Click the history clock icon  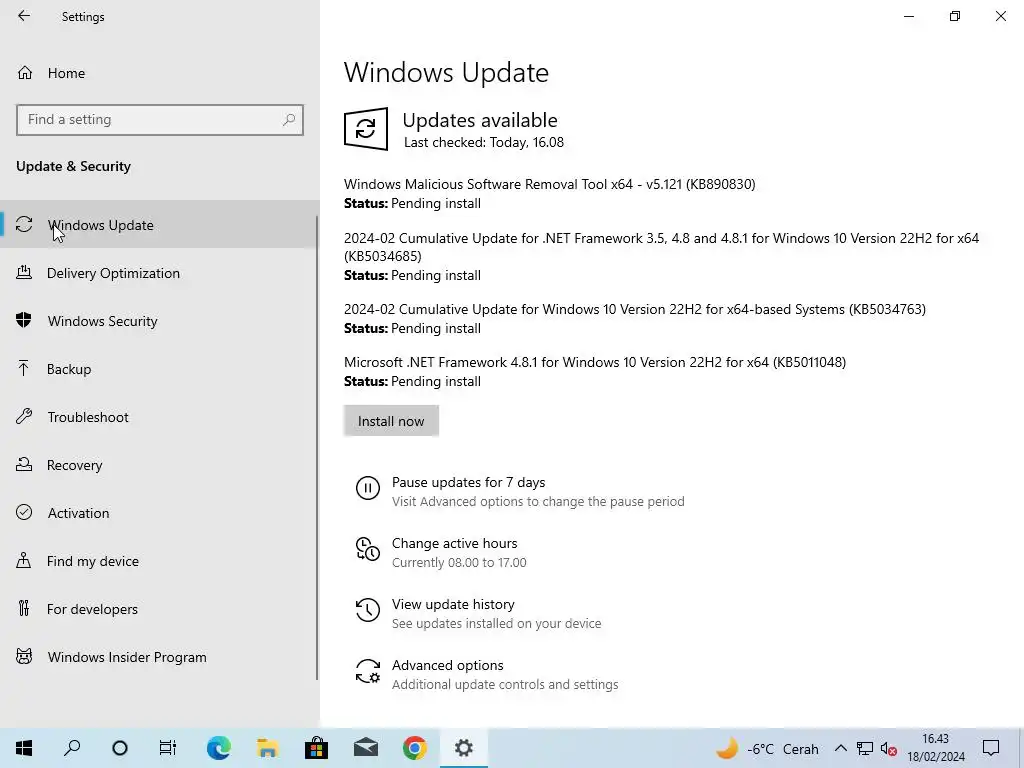(x=368, y=610)
